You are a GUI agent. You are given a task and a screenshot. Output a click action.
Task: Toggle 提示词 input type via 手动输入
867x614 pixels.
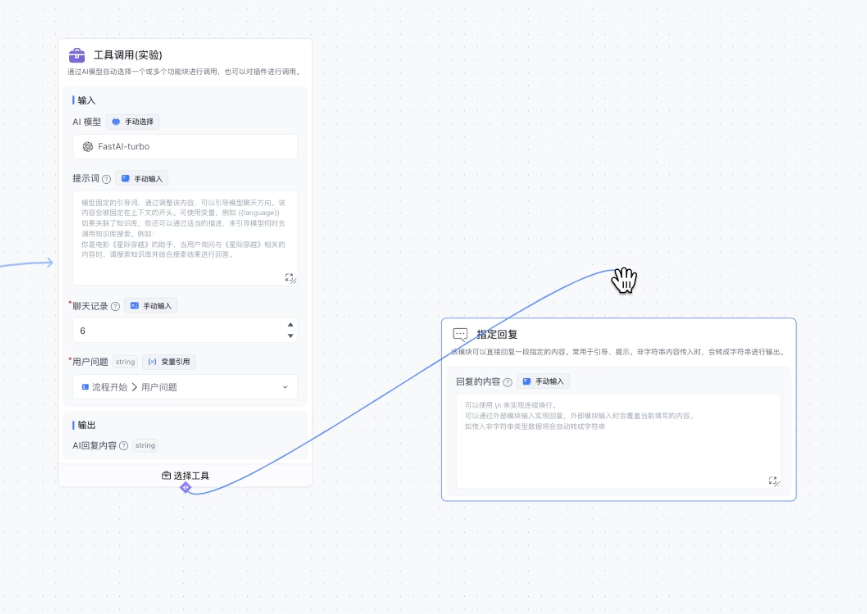(x=141, y=179)
